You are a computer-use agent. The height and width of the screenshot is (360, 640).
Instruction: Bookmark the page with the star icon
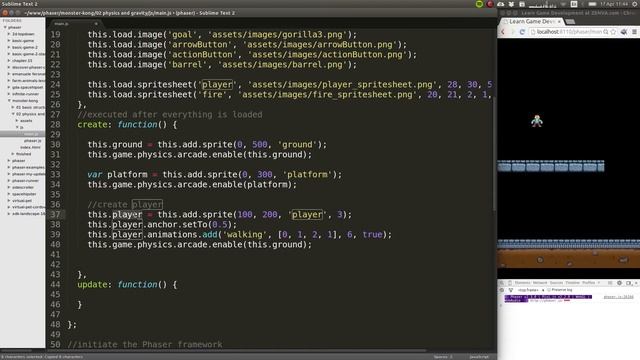pos(613,32)
